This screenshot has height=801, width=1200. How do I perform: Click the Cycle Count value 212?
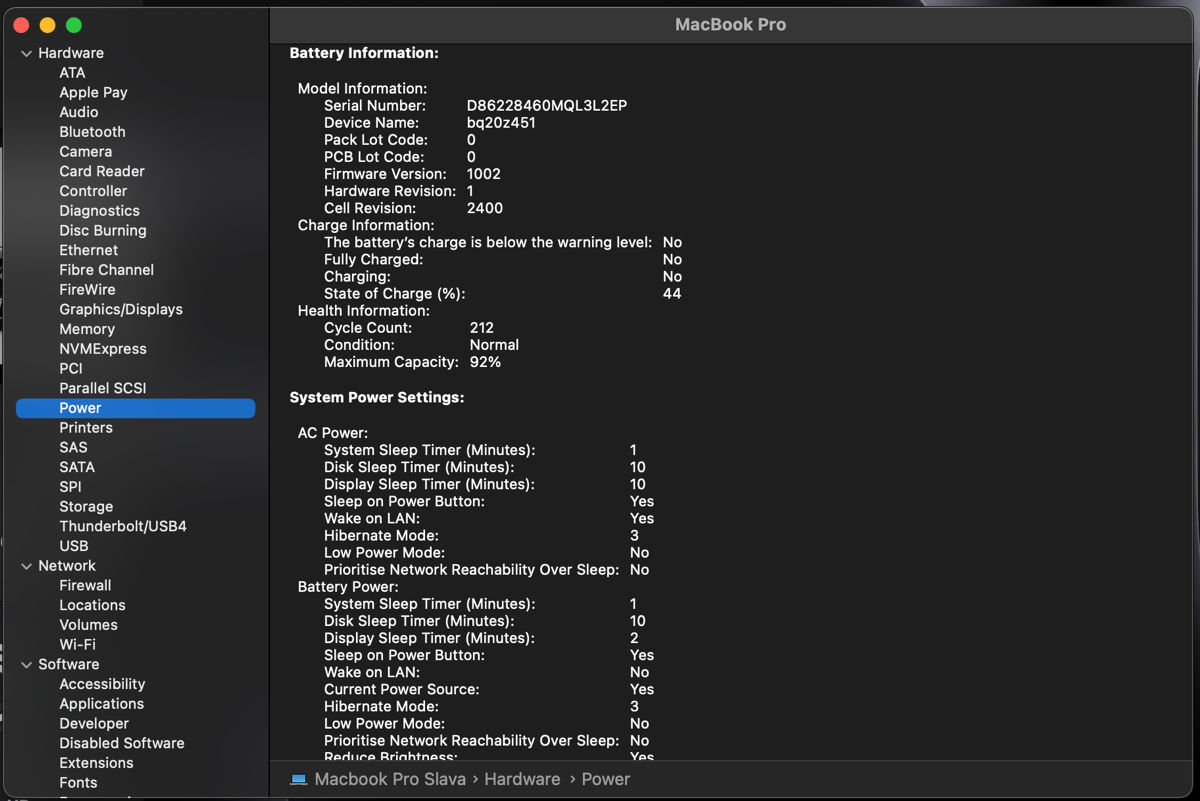tap(481, 327)
